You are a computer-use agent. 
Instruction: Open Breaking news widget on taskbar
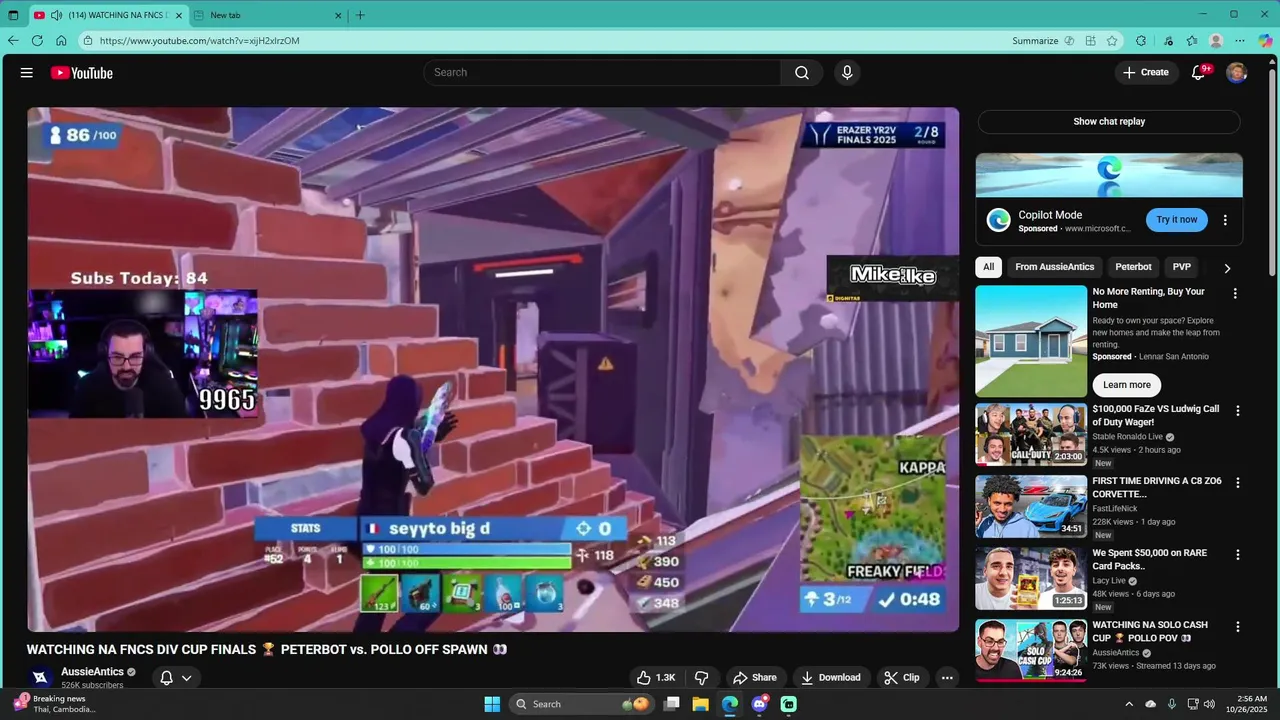[x=55, y=704]
